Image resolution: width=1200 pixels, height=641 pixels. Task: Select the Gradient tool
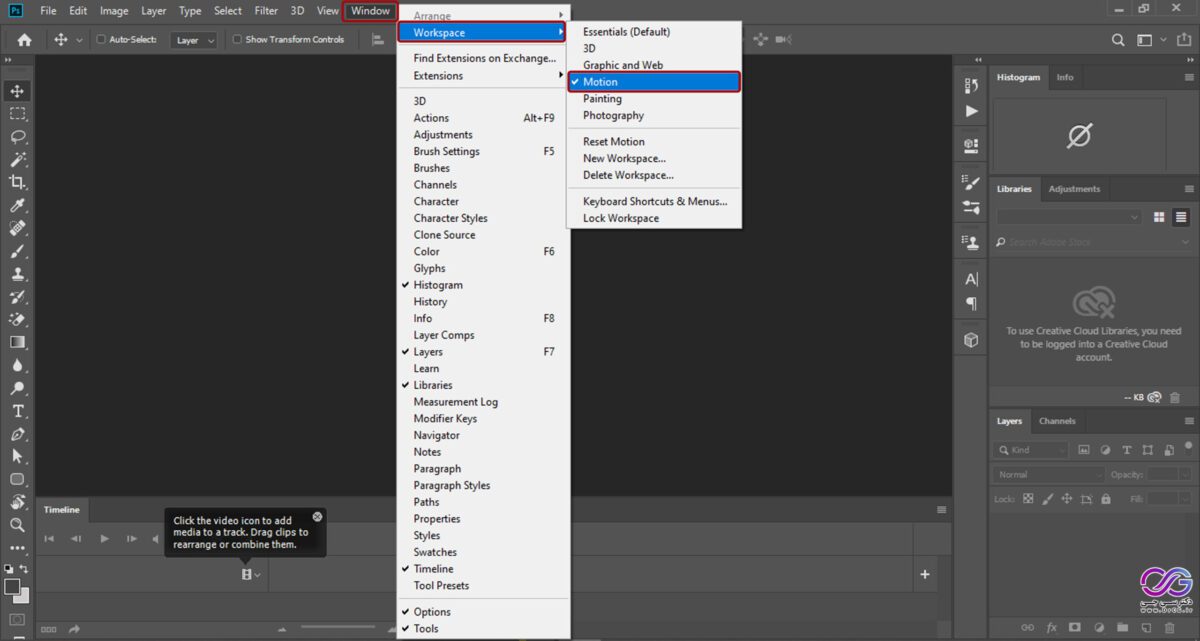click(17, 342)
